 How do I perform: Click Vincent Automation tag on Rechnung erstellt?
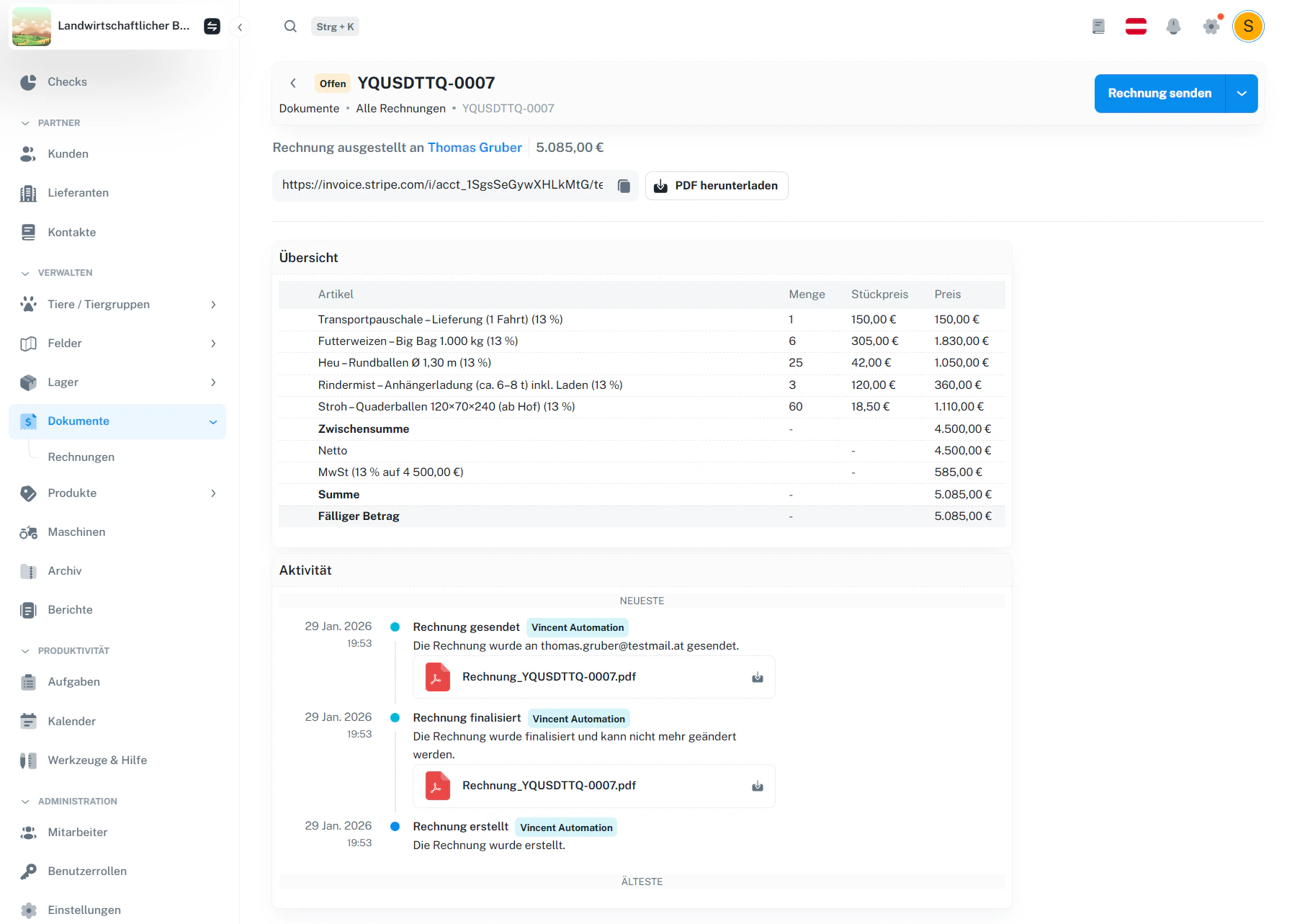point(566,827)
